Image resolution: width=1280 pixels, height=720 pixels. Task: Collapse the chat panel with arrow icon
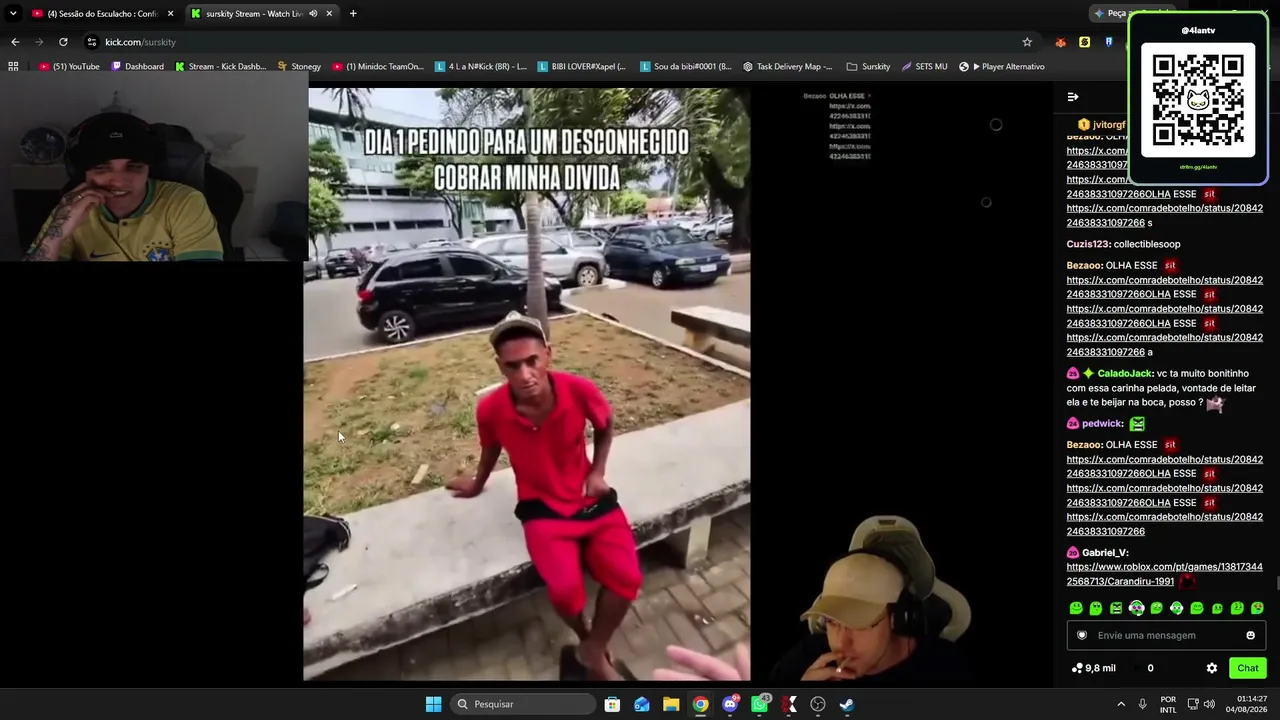1073,97
